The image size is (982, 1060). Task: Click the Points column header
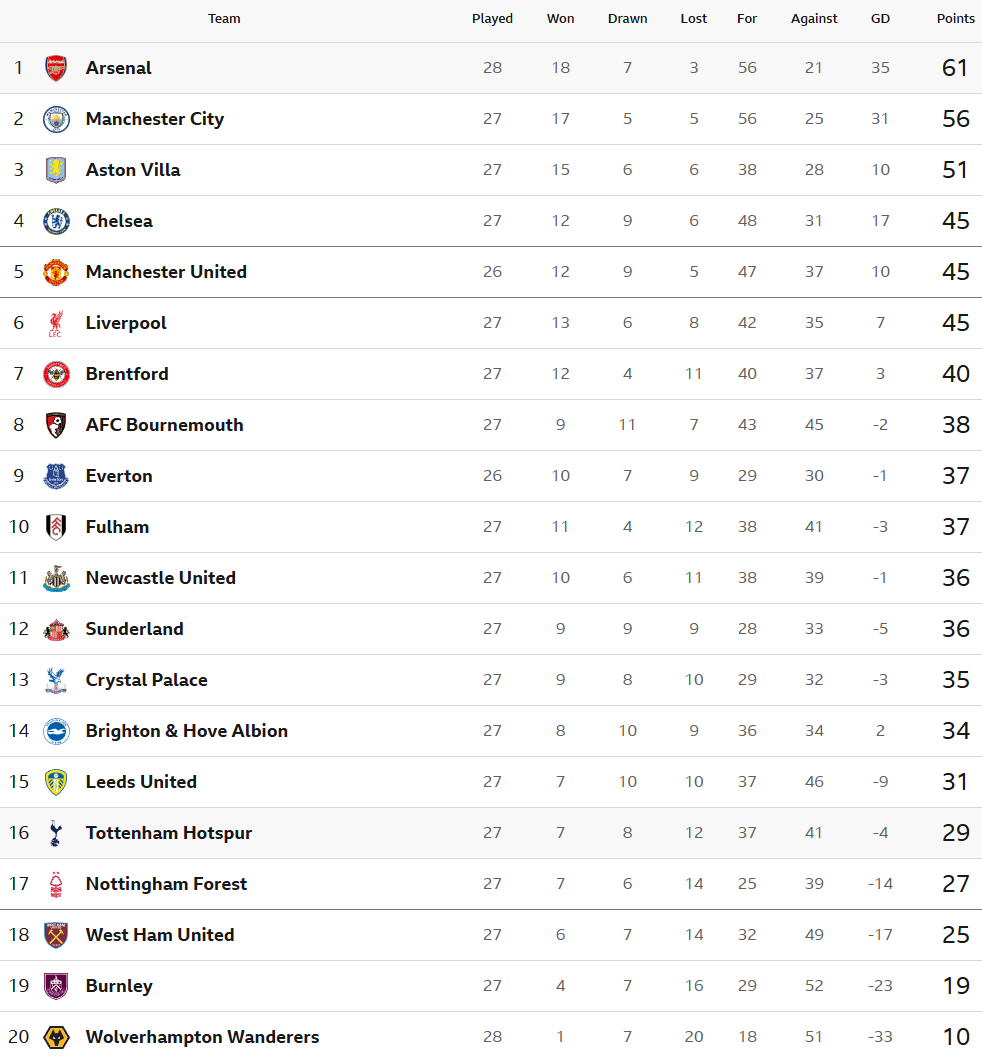click(955, 19)
